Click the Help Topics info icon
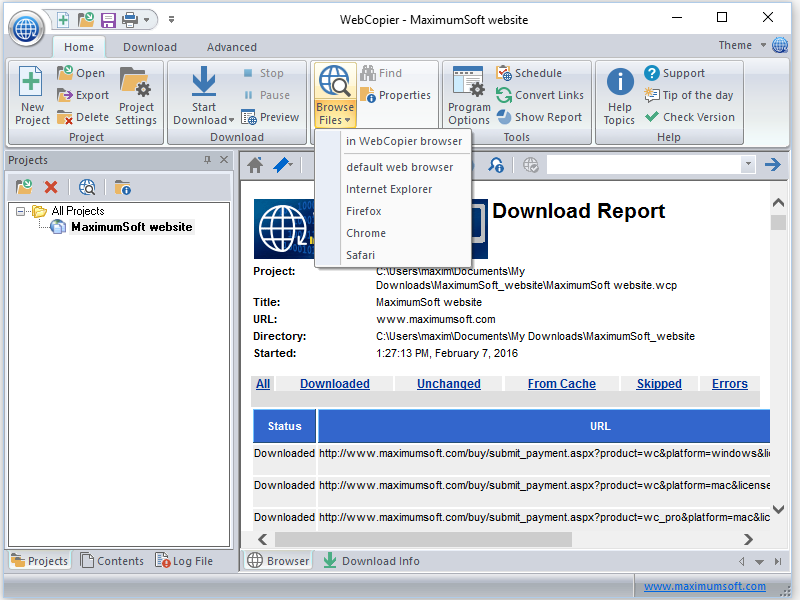 click(x=619, y=83)
